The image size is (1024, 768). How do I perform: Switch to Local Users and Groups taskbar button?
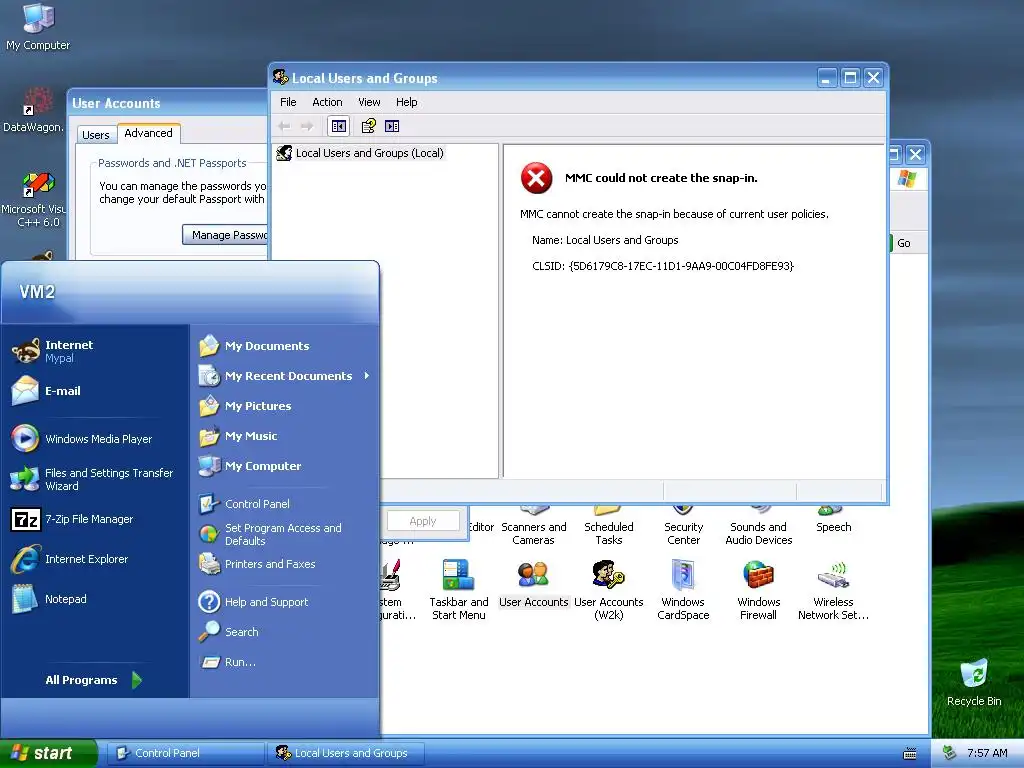346,753
